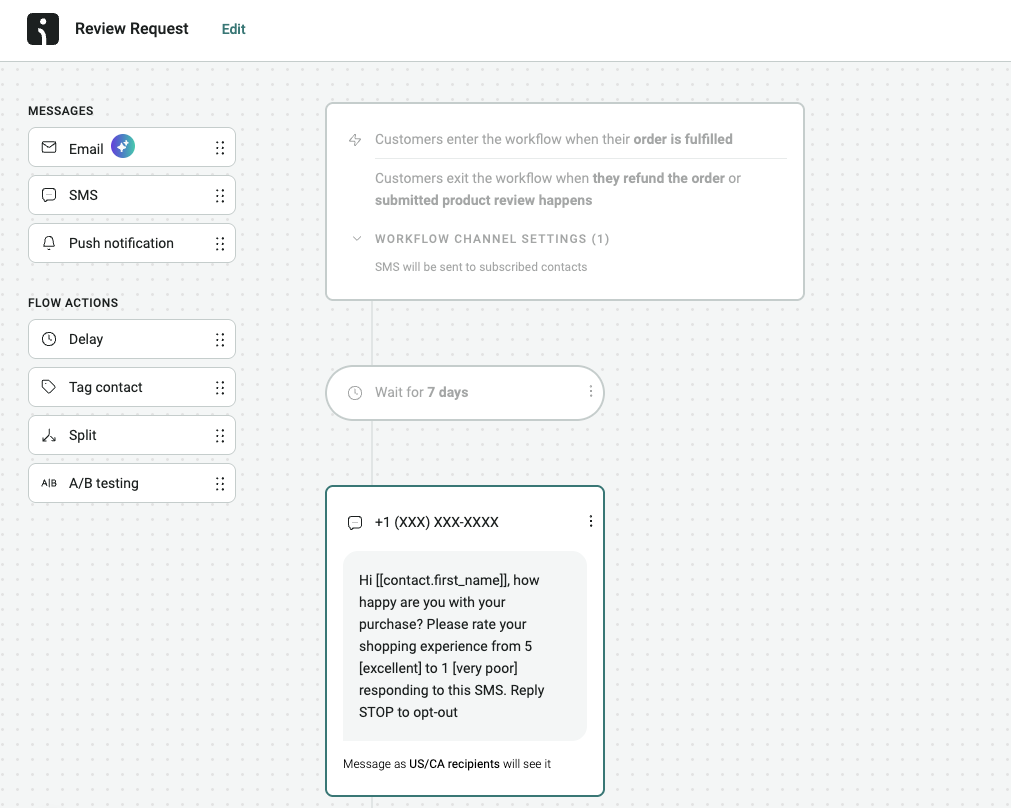Select the Email message block
This screenshot has width=1011, height=808.
(x=132, y=148)
